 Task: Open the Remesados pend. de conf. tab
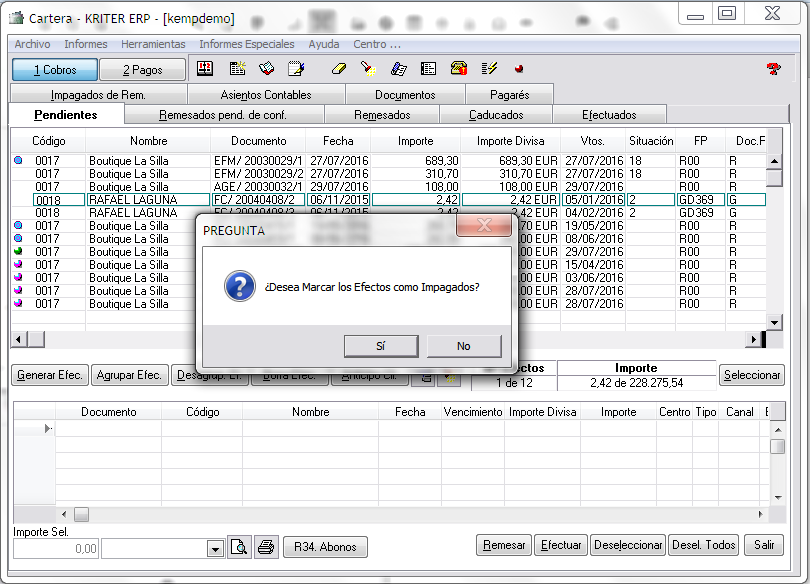(223, 115)
